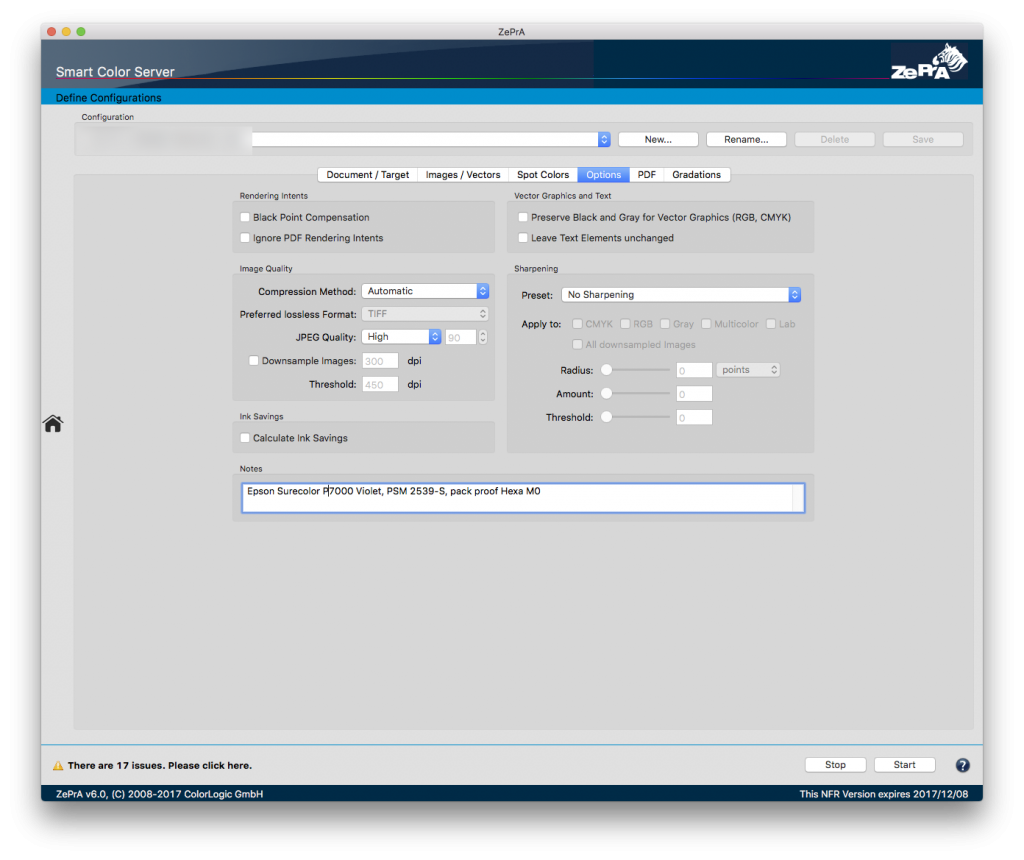Open the PDF tab
Image resolution: width=1024 pixels, height=860 pixels.
[x=647, y=175]
